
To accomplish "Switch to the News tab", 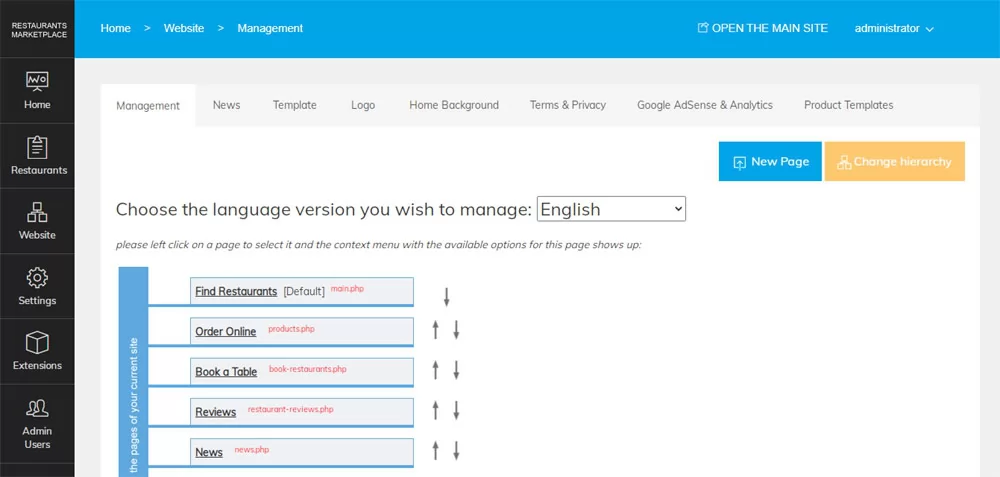I will click(226, 105).
